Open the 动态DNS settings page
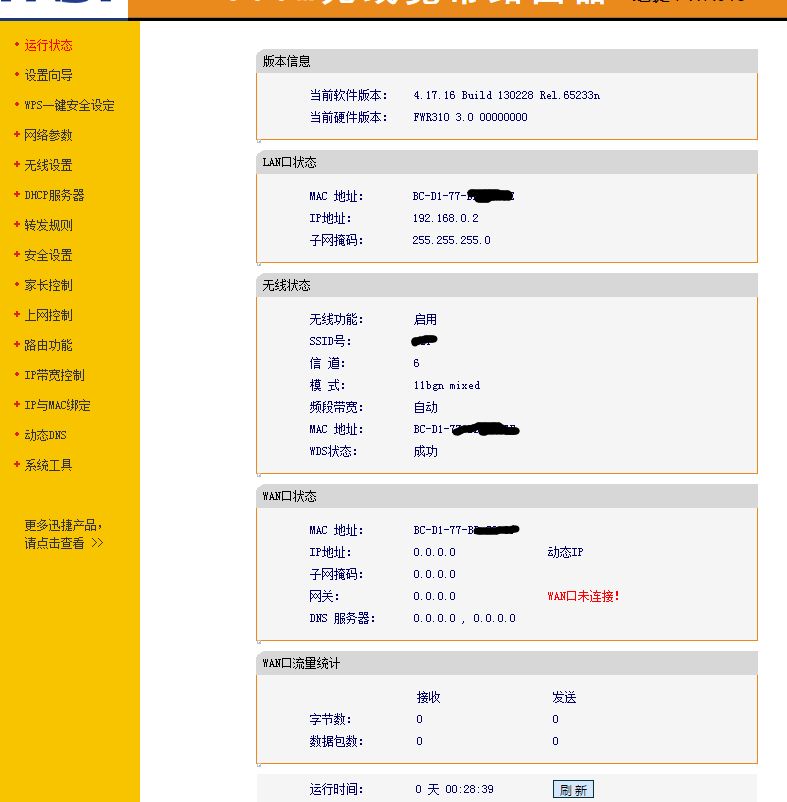 [x=46, y=435]
